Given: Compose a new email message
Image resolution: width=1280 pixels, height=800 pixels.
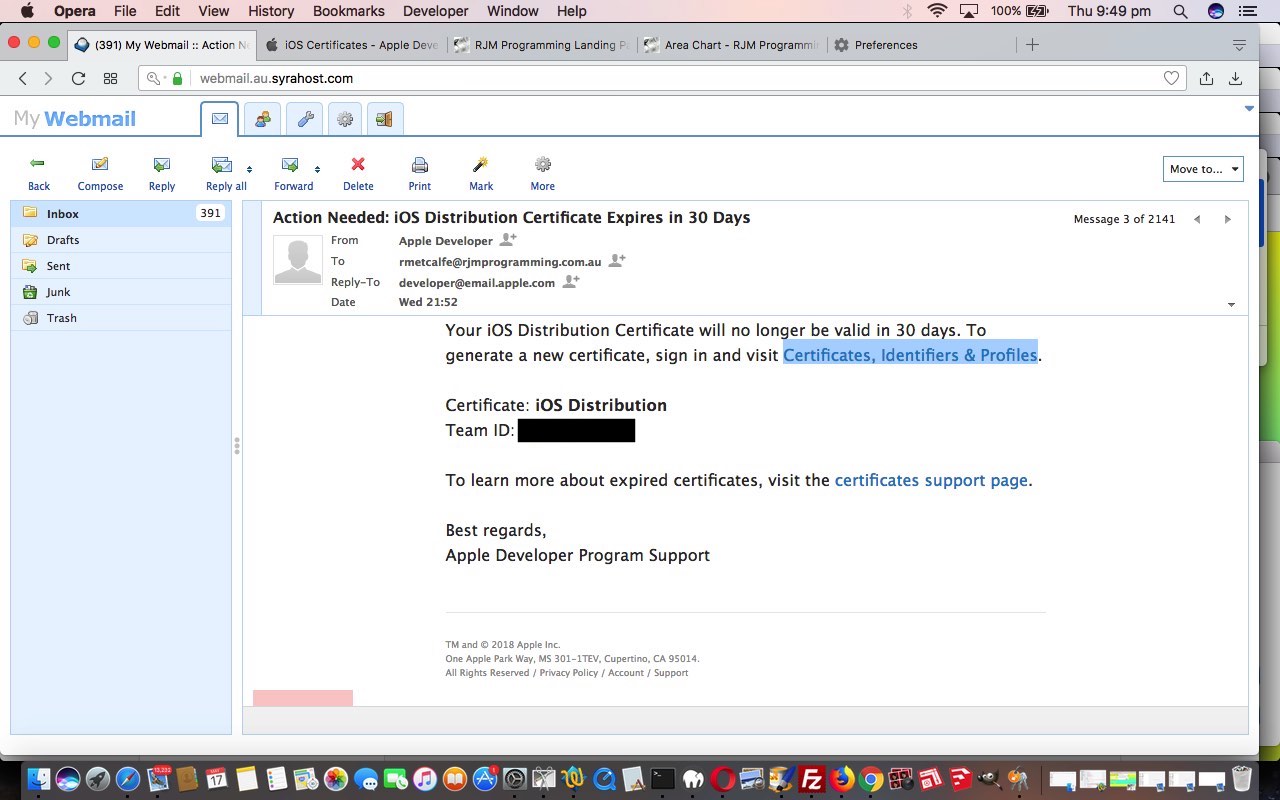Looking at the screenshot, I should click(x=100, y=173).
